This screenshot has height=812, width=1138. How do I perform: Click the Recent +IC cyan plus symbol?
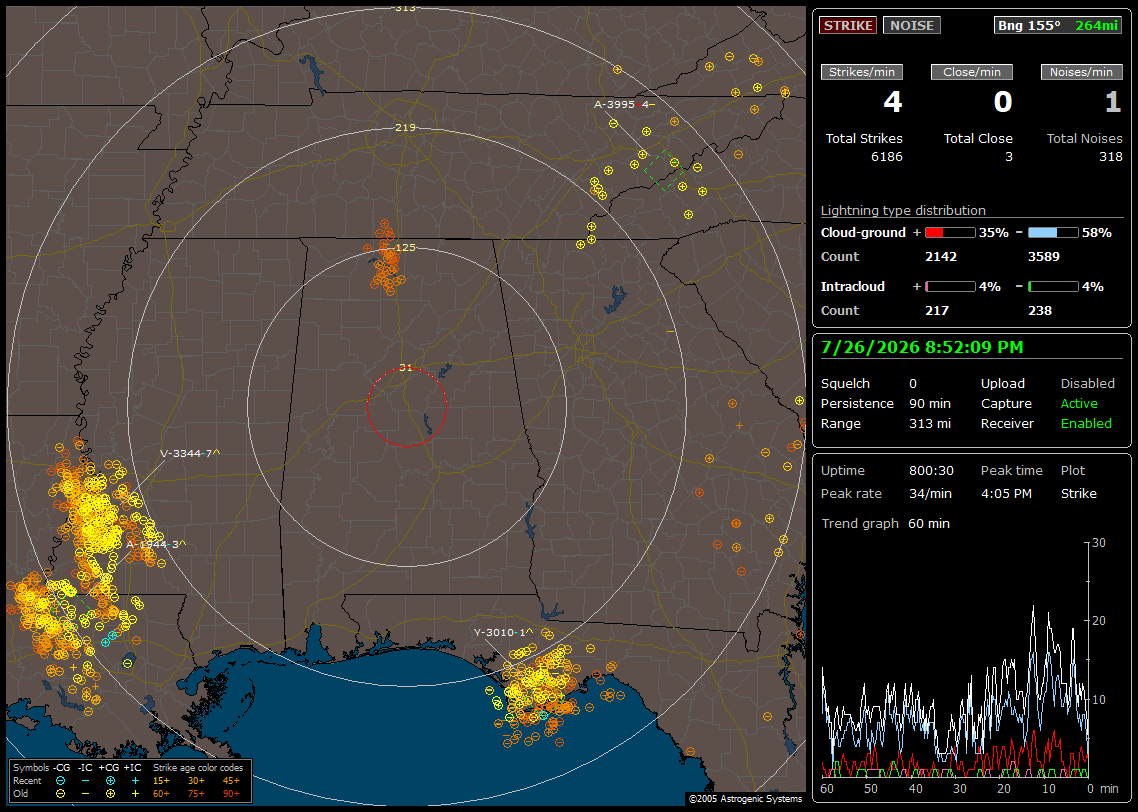[135, 781]
